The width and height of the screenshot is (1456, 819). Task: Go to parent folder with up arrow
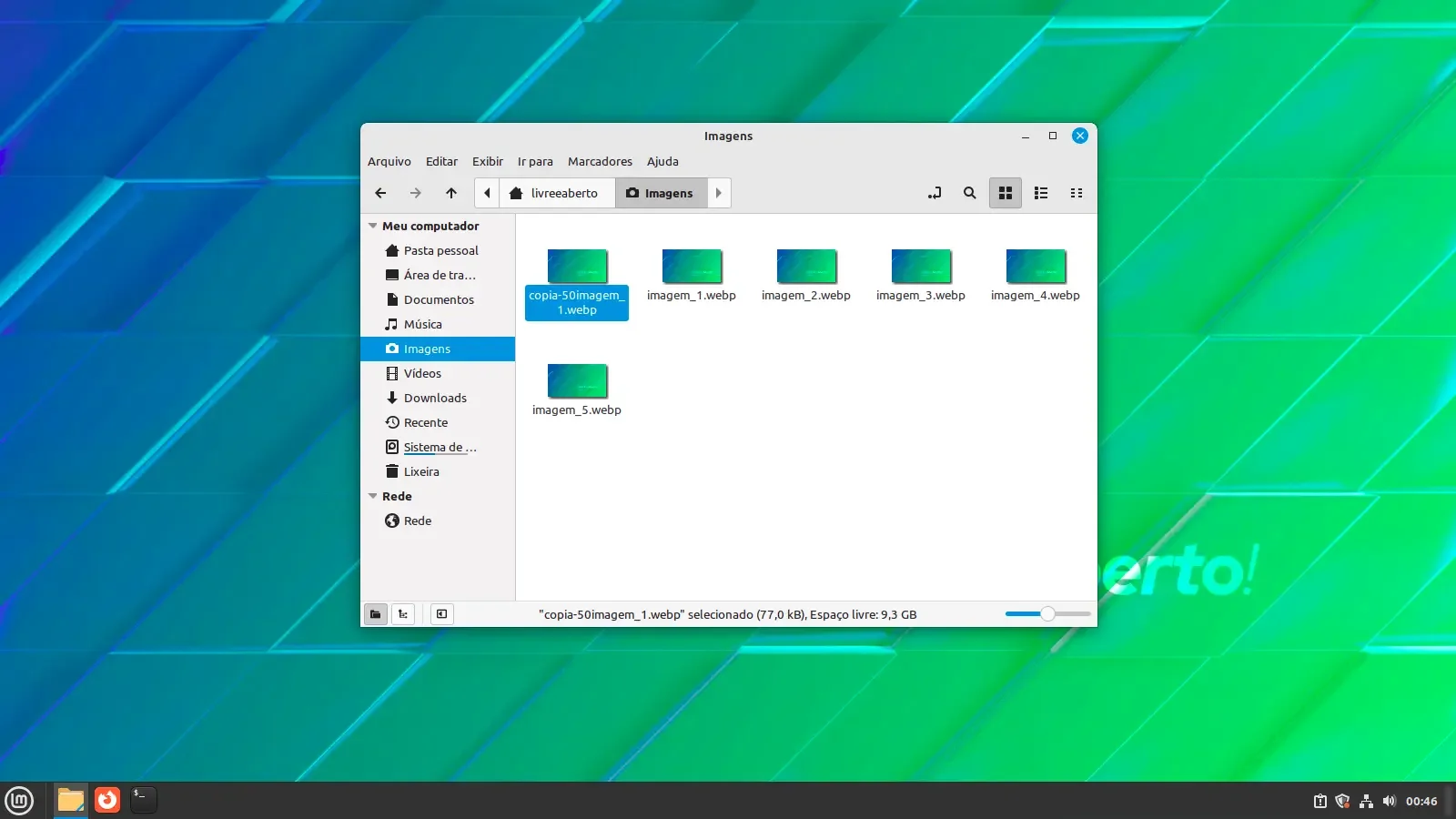(451, 193)
